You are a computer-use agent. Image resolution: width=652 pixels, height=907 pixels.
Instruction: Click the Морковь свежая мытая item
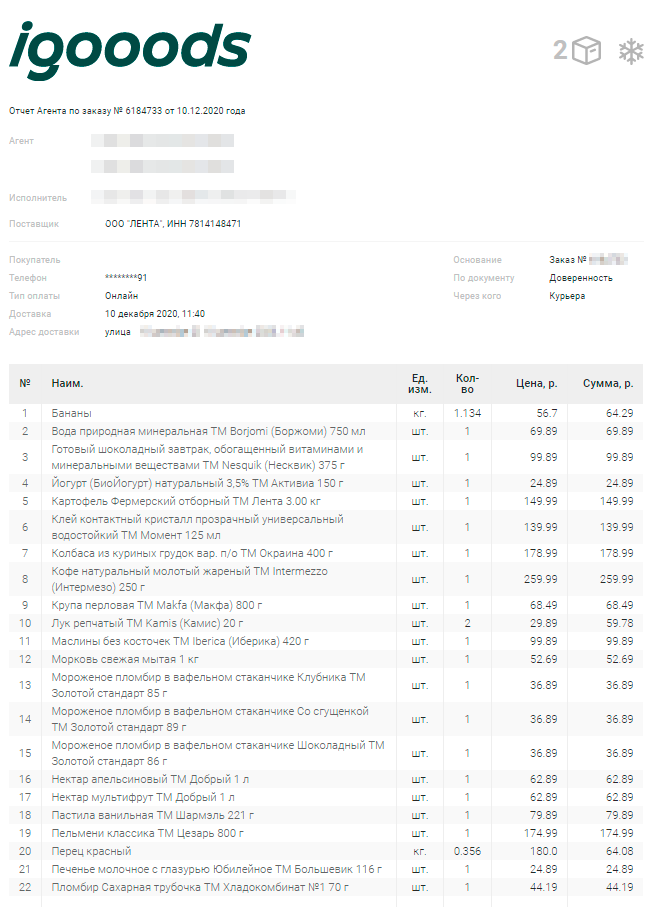[125, 659]
